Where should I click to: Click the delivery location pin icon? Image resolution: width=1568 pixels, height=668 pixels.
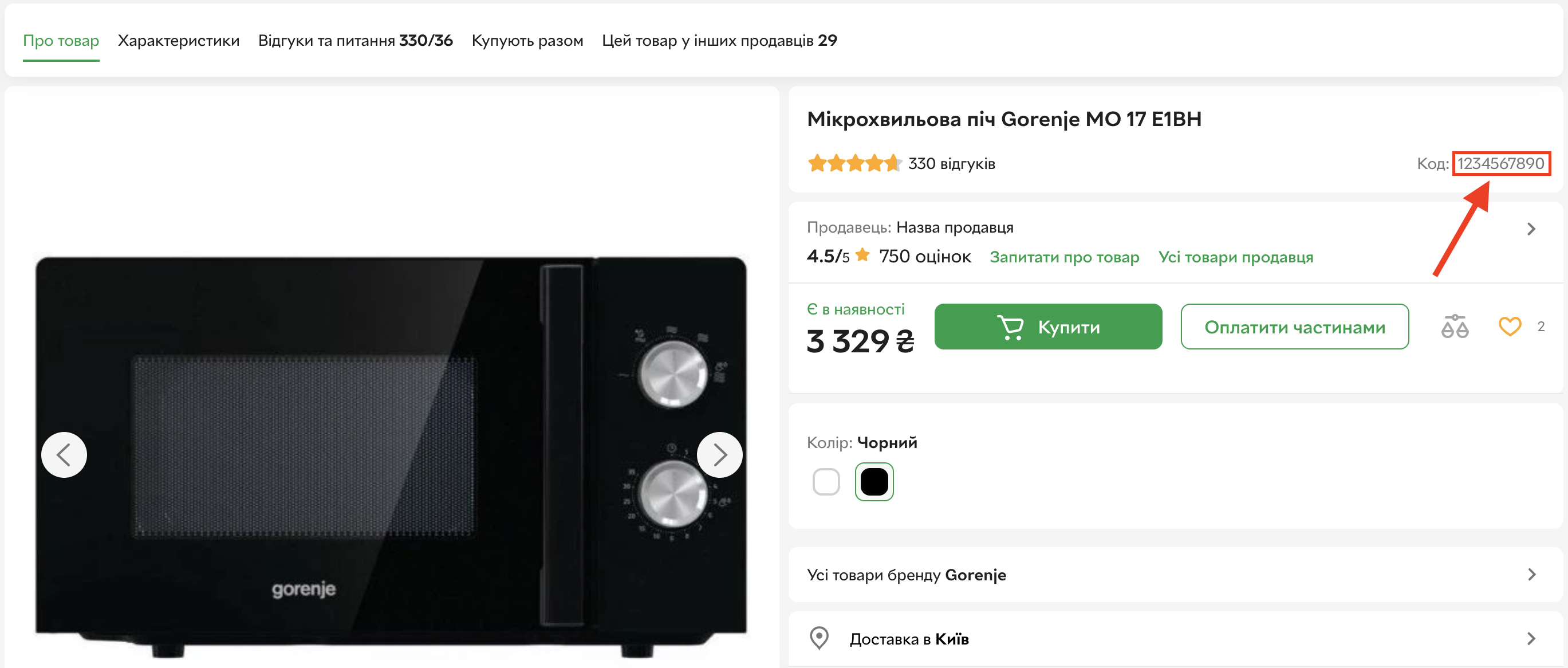point(819,638)
